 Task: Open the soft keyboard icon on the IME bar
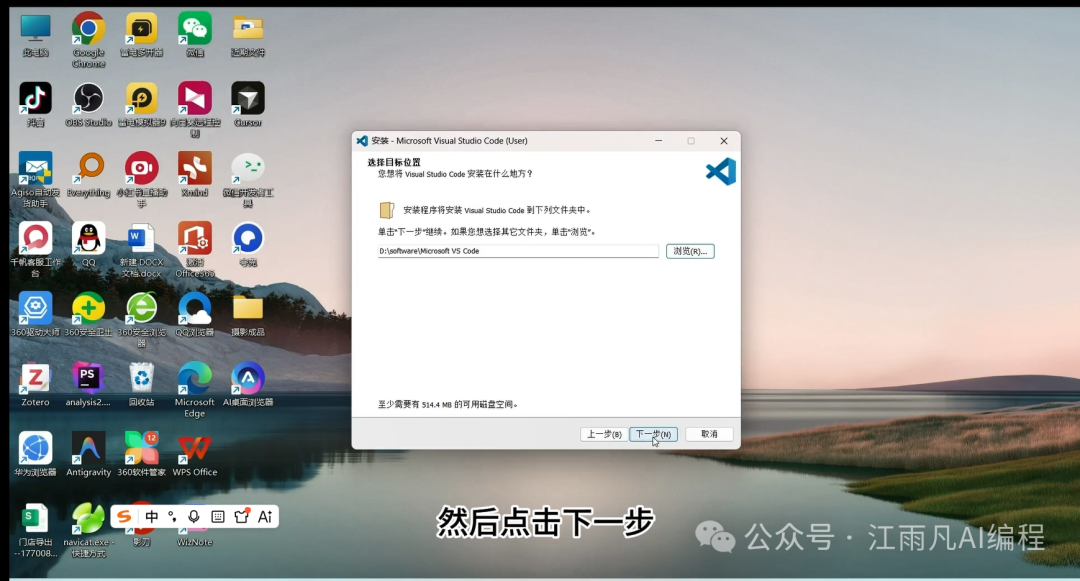click(x=218, y=516)
